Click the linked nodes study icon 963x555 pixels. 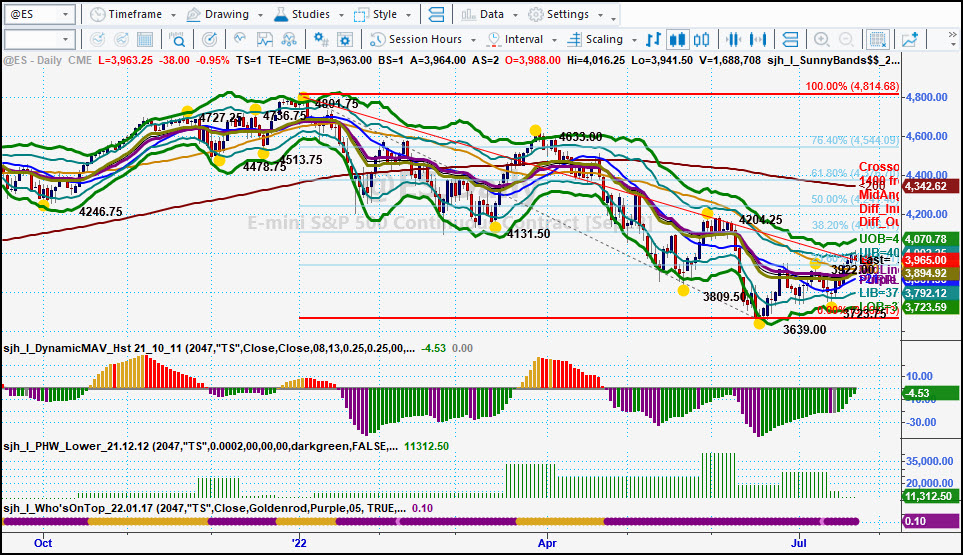[x=289, y=40]
